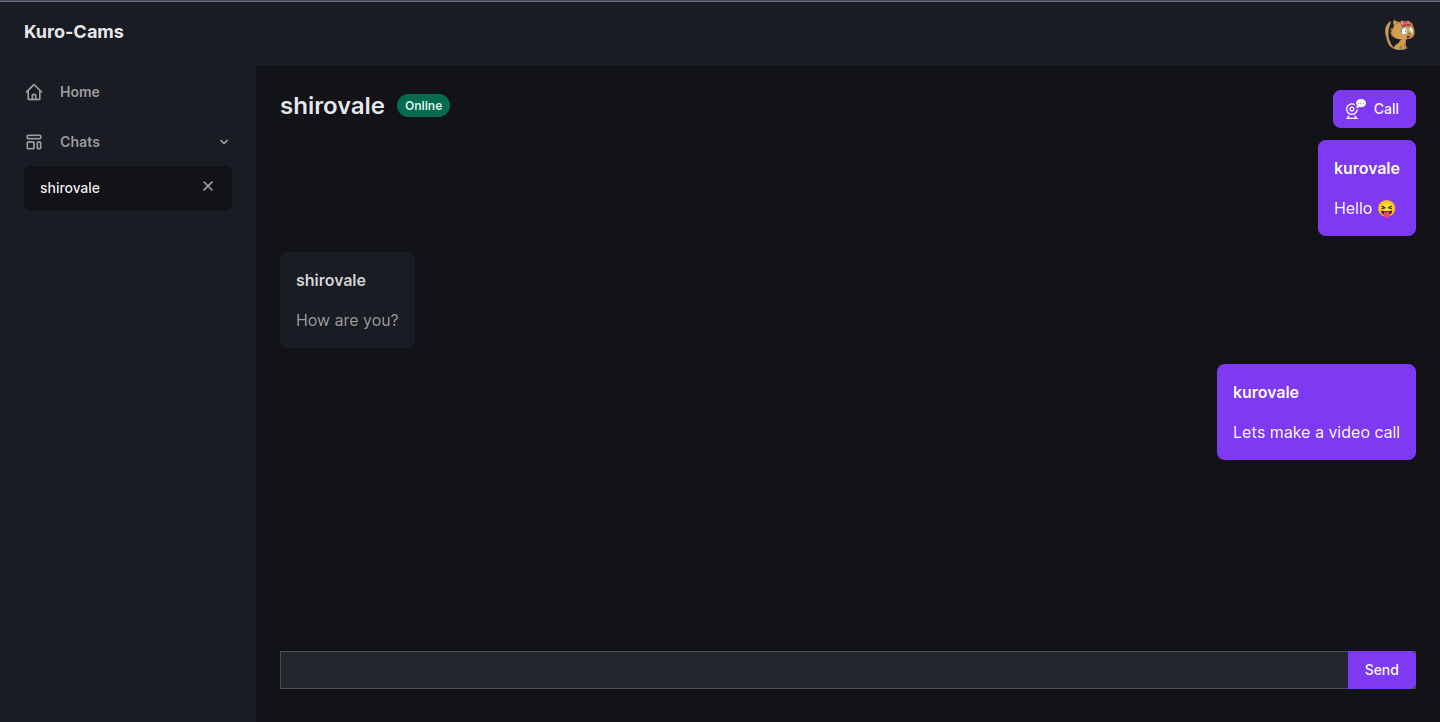Click the kuro vale sender name in last message

tap(1266, 392)
